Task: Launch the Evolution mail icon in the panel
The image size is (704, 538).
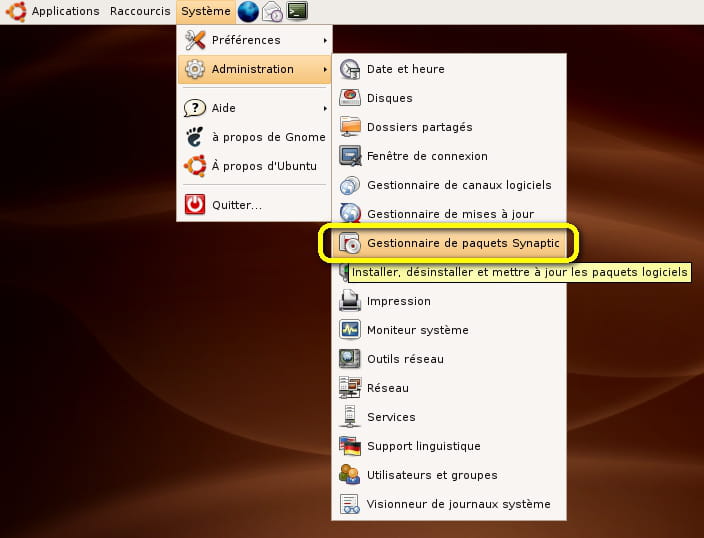Action: click(x=273, y=12)
